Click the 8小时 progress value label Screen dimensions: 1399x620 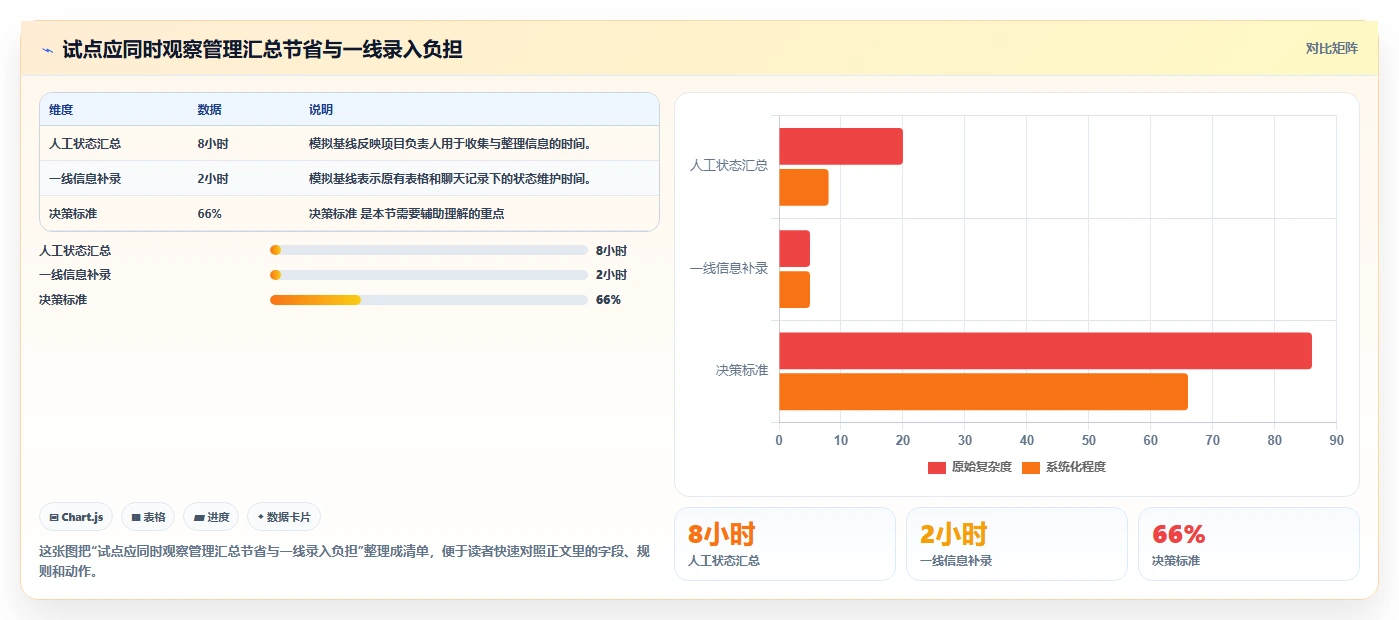tap(611, 251)
